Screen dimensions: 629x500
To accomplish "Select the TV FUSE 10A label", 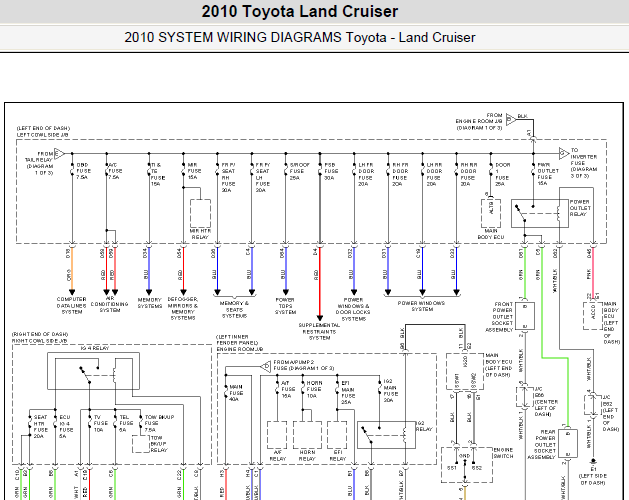I will click(x=101, y=423).
